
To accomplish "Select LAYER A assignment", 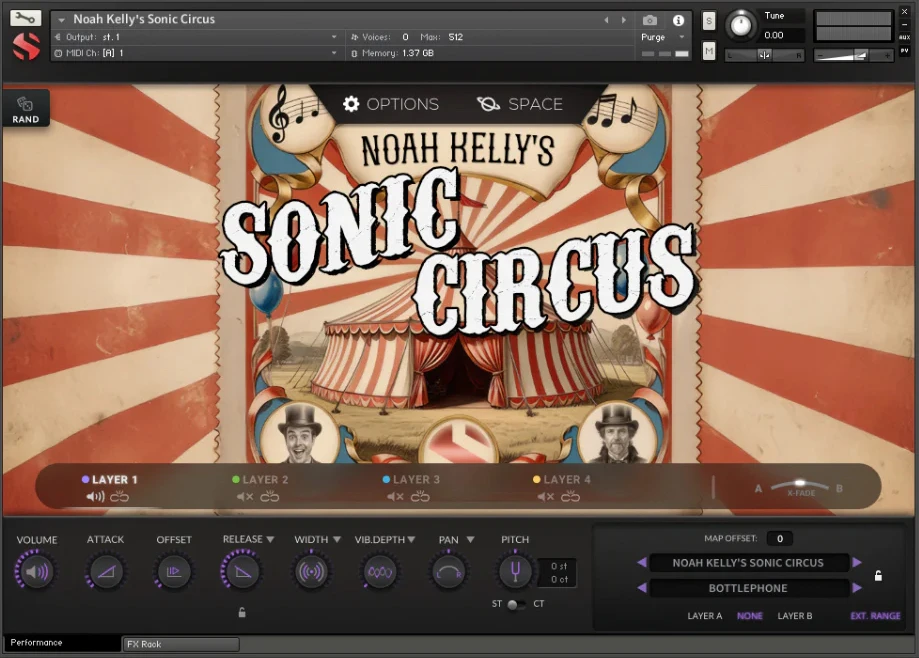I will click(704, 616).
